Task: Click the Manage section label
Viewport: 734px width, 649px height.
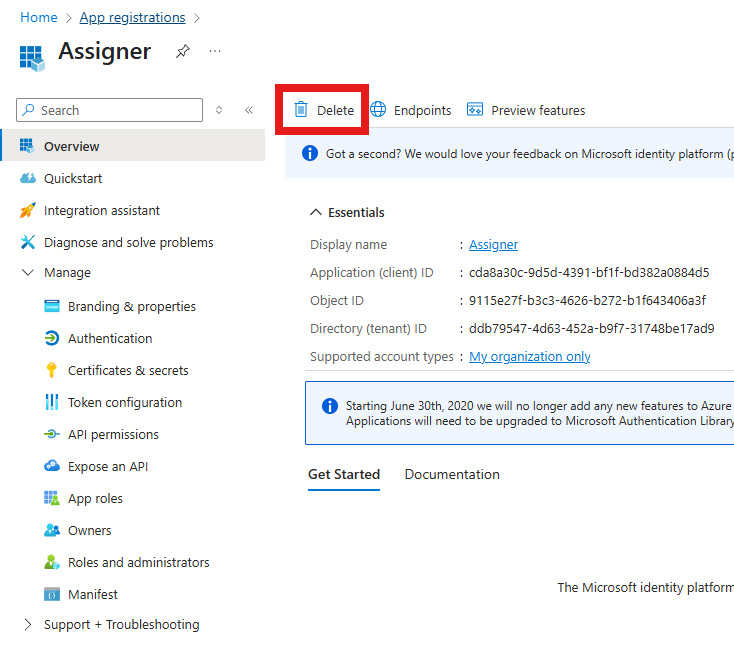Action: click(67, 272)
